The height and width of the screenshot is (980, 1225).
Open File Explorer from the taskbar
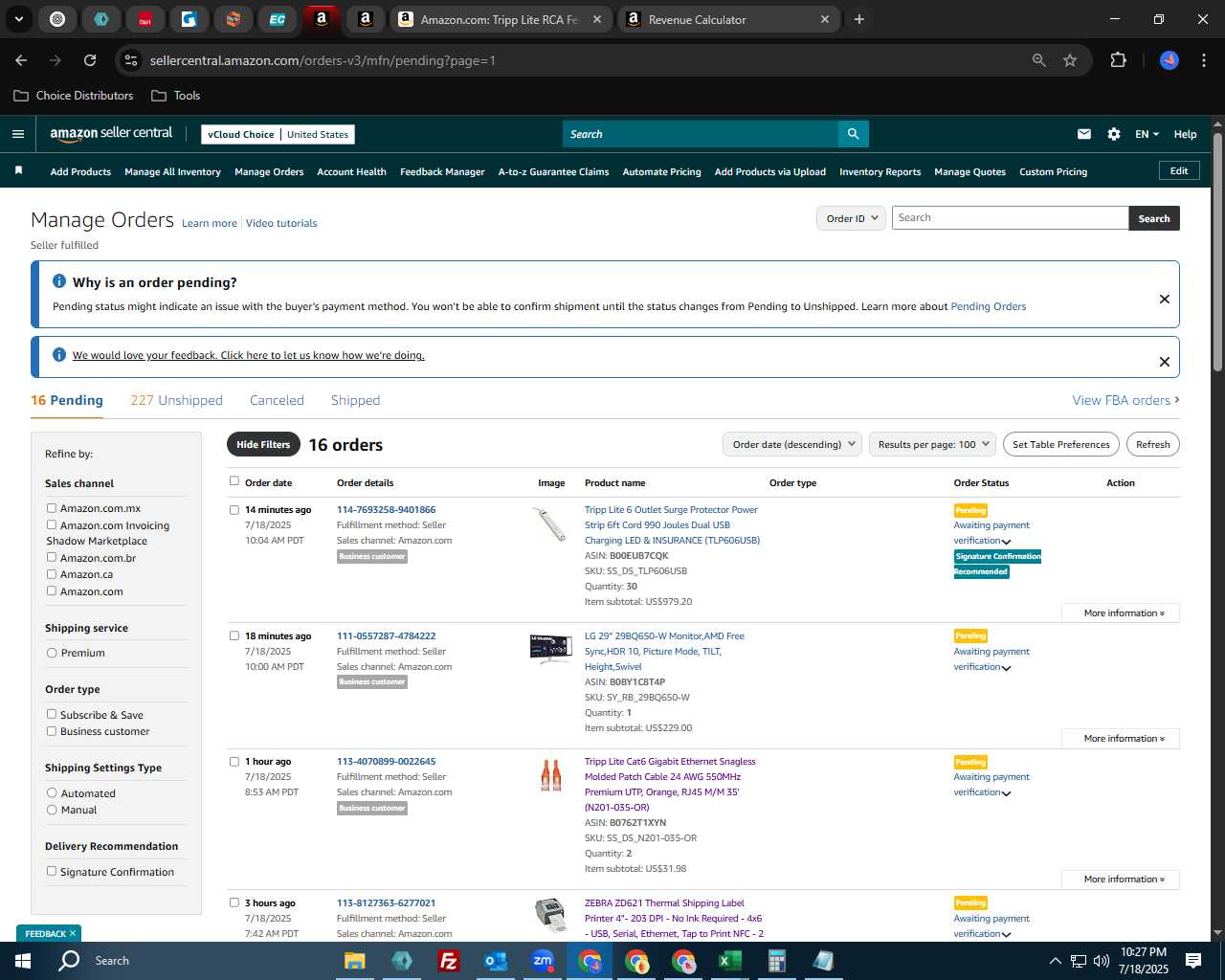click(x=355, y=960)
